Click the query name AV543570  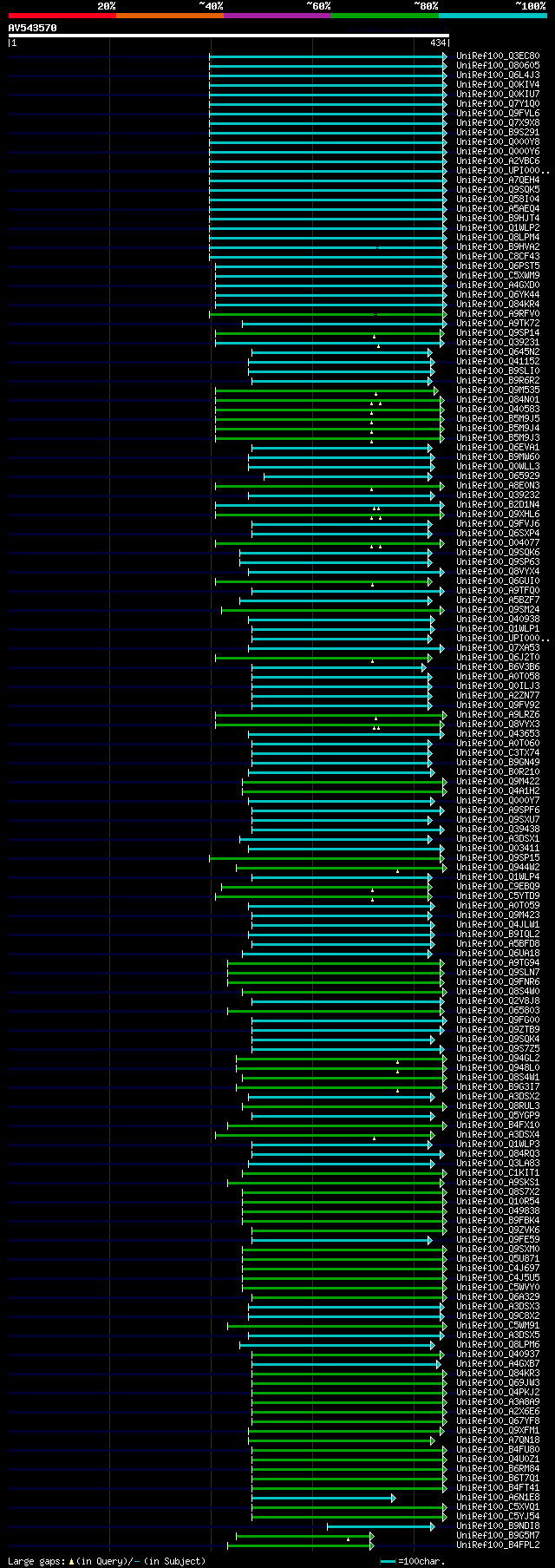pyautogui.click(x=33, y=28)
